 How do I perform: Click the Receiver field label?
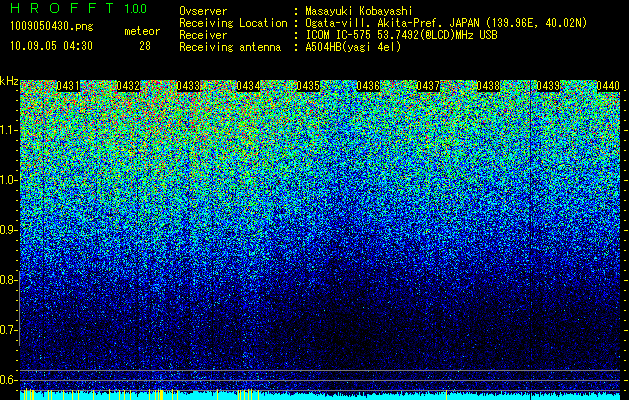(203, 35)
